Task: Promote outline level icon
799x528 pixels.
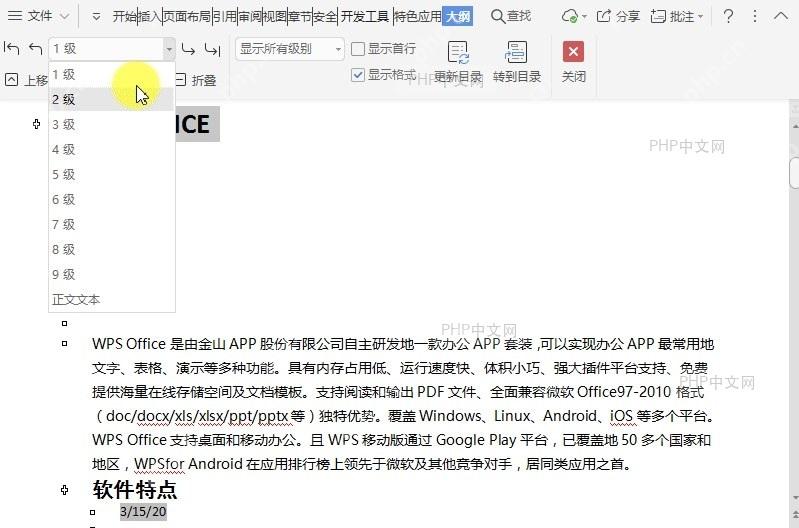Action: 36,48
